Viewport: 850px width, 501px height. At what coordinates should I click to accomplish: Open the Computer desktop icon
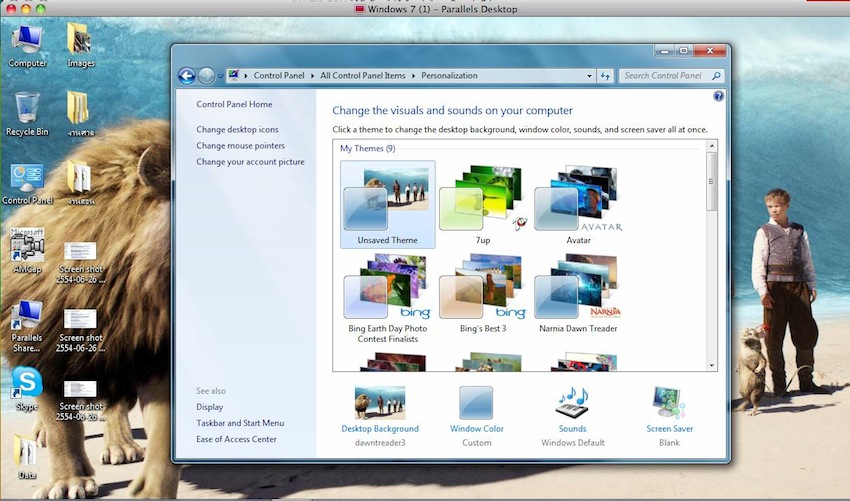pyautogui.click(x=27, y=46)
